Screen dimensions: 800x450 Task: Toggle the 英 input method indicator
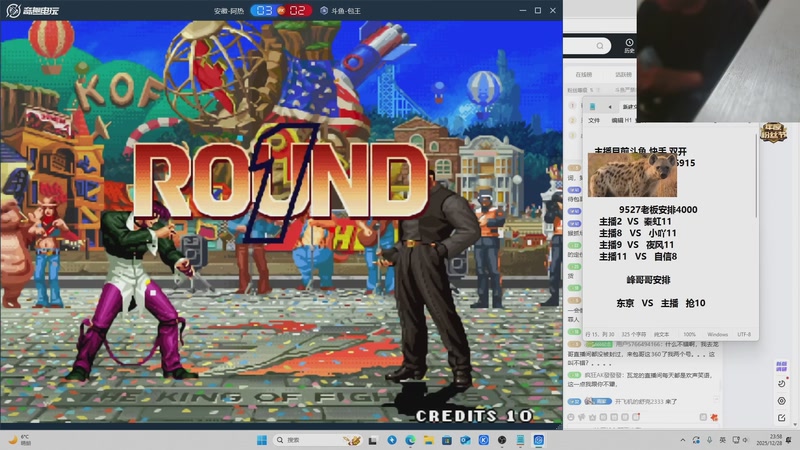[722, 440]
